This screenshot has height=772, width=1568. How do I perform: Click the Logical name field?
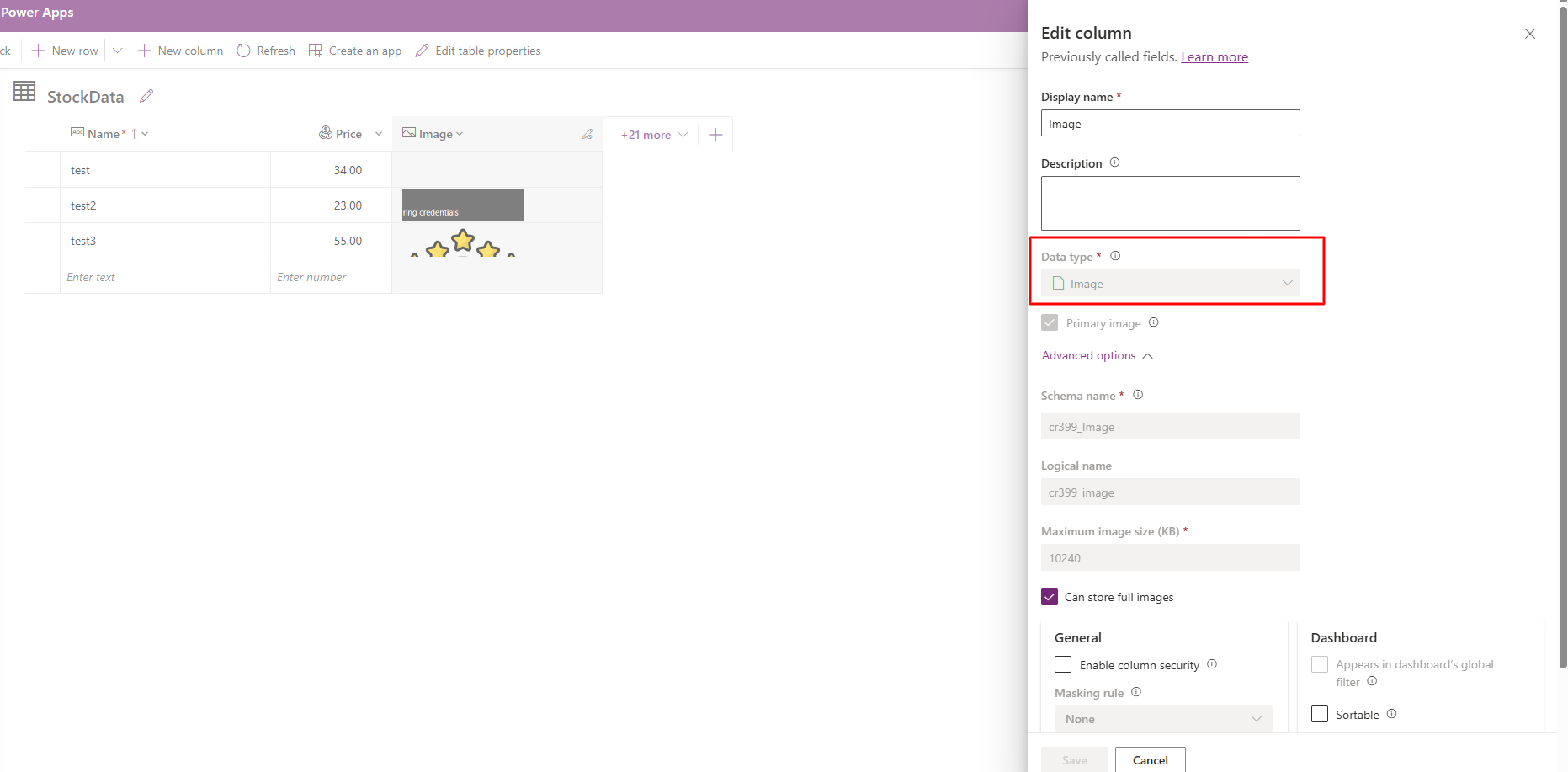coord(1171,492)
